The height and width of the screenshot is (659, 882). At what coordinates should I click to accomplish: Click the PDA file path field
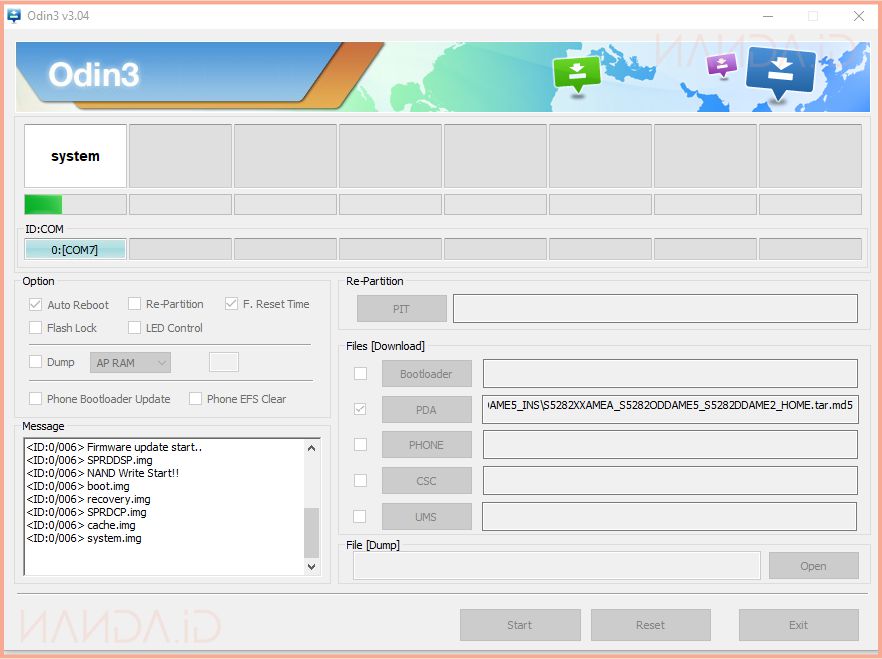(x=669, y=410)
